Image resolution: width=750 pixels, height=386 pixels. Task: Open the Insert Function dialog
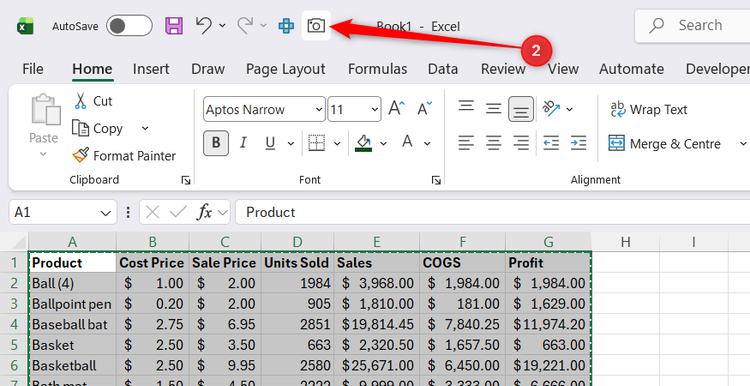tap(204, 212)
